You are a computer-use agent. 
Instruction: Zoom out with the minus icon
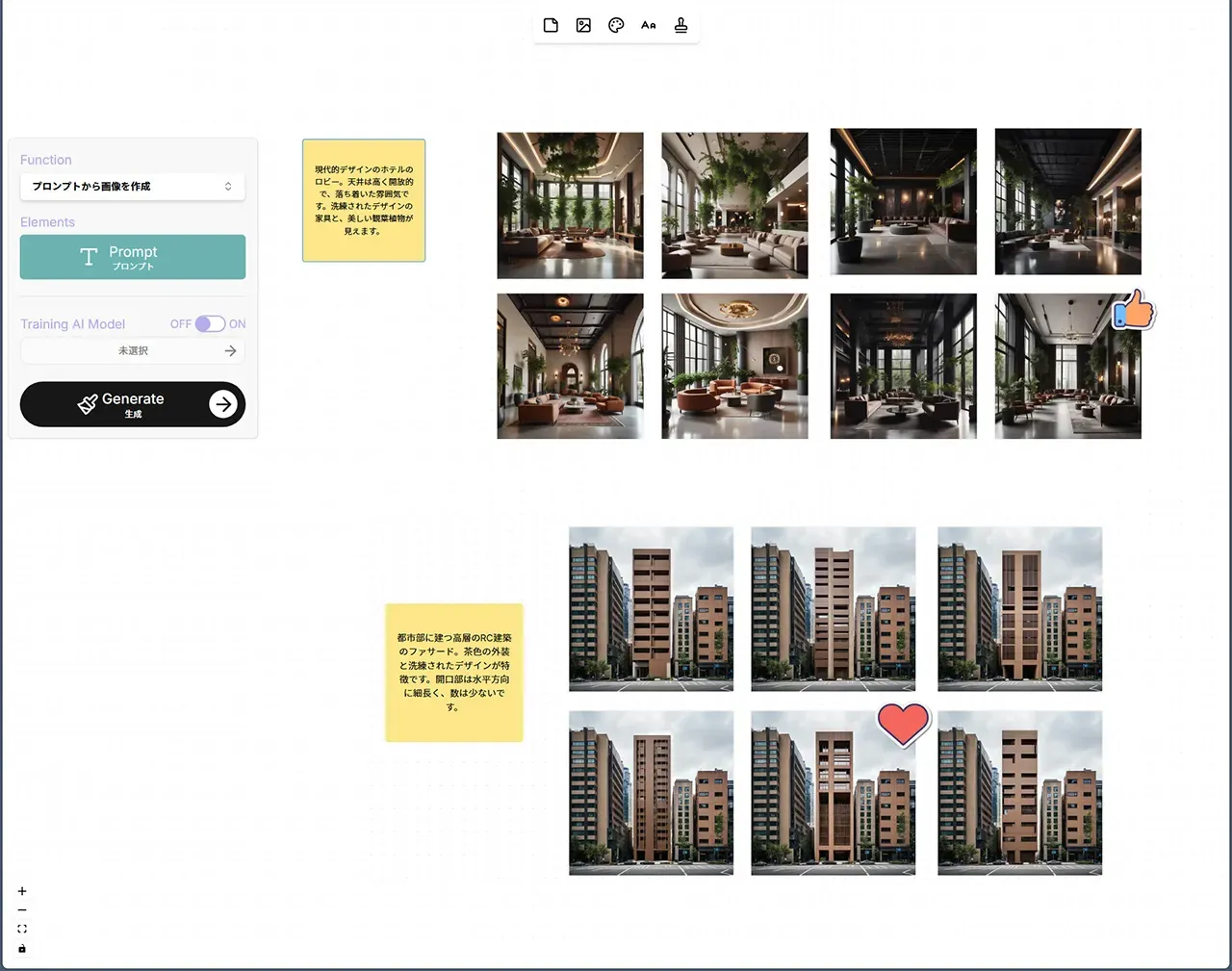pos(22,910)
